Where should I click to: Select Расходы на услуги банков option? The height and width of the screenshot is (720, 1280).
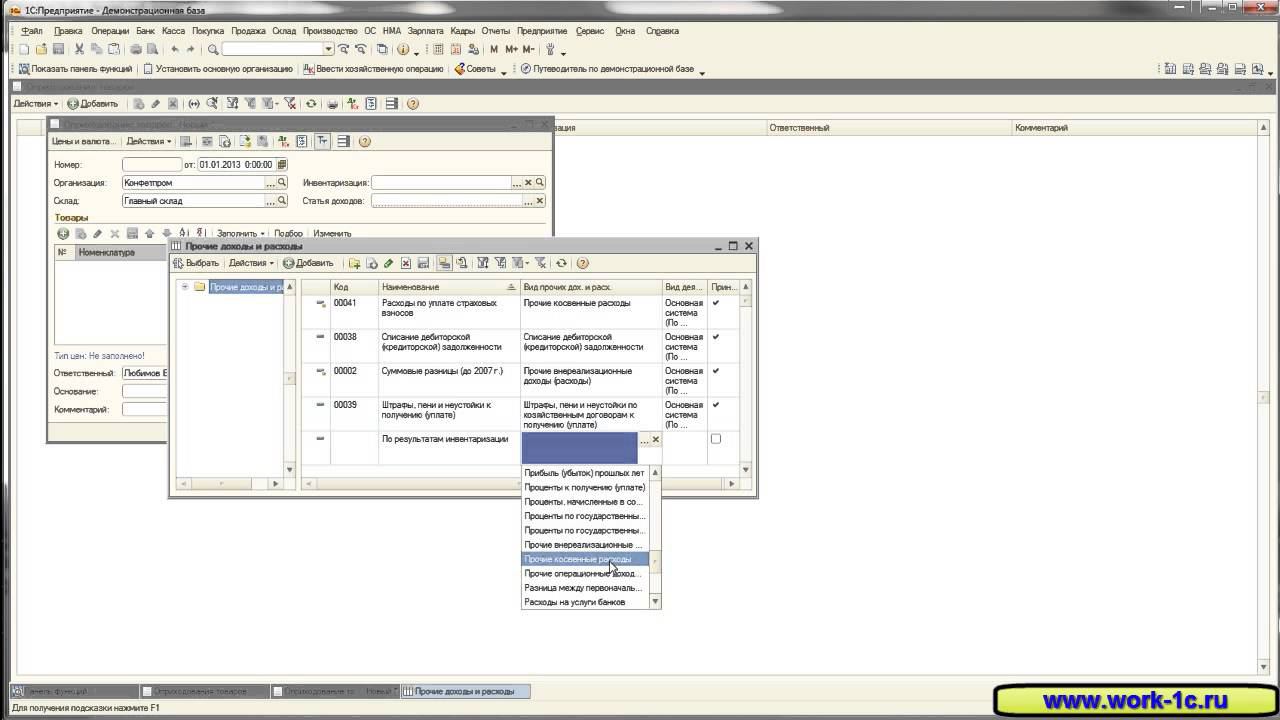pos(585,602)
